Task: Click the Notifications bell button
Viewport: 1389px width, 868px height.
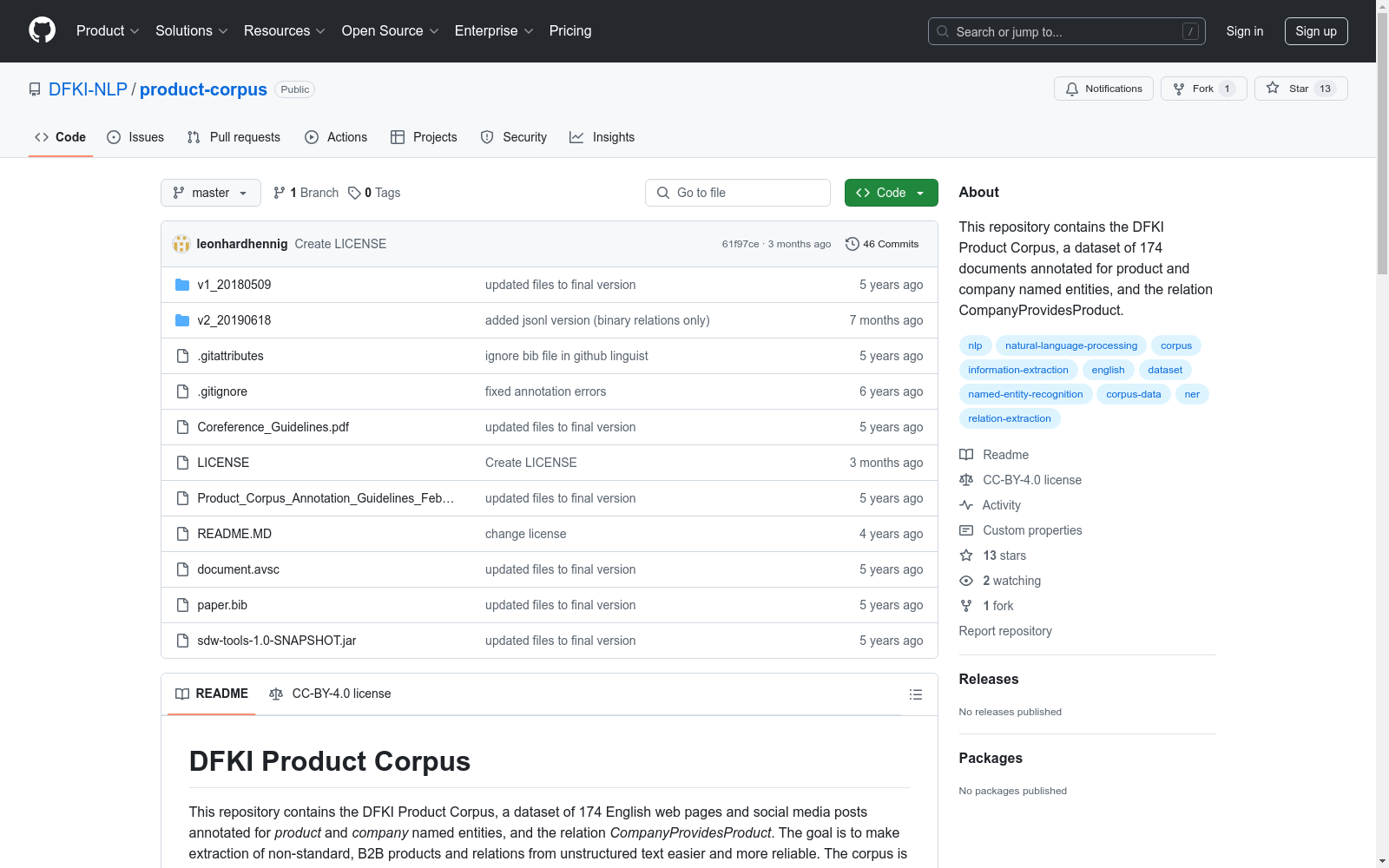Action: point(1103,89)
